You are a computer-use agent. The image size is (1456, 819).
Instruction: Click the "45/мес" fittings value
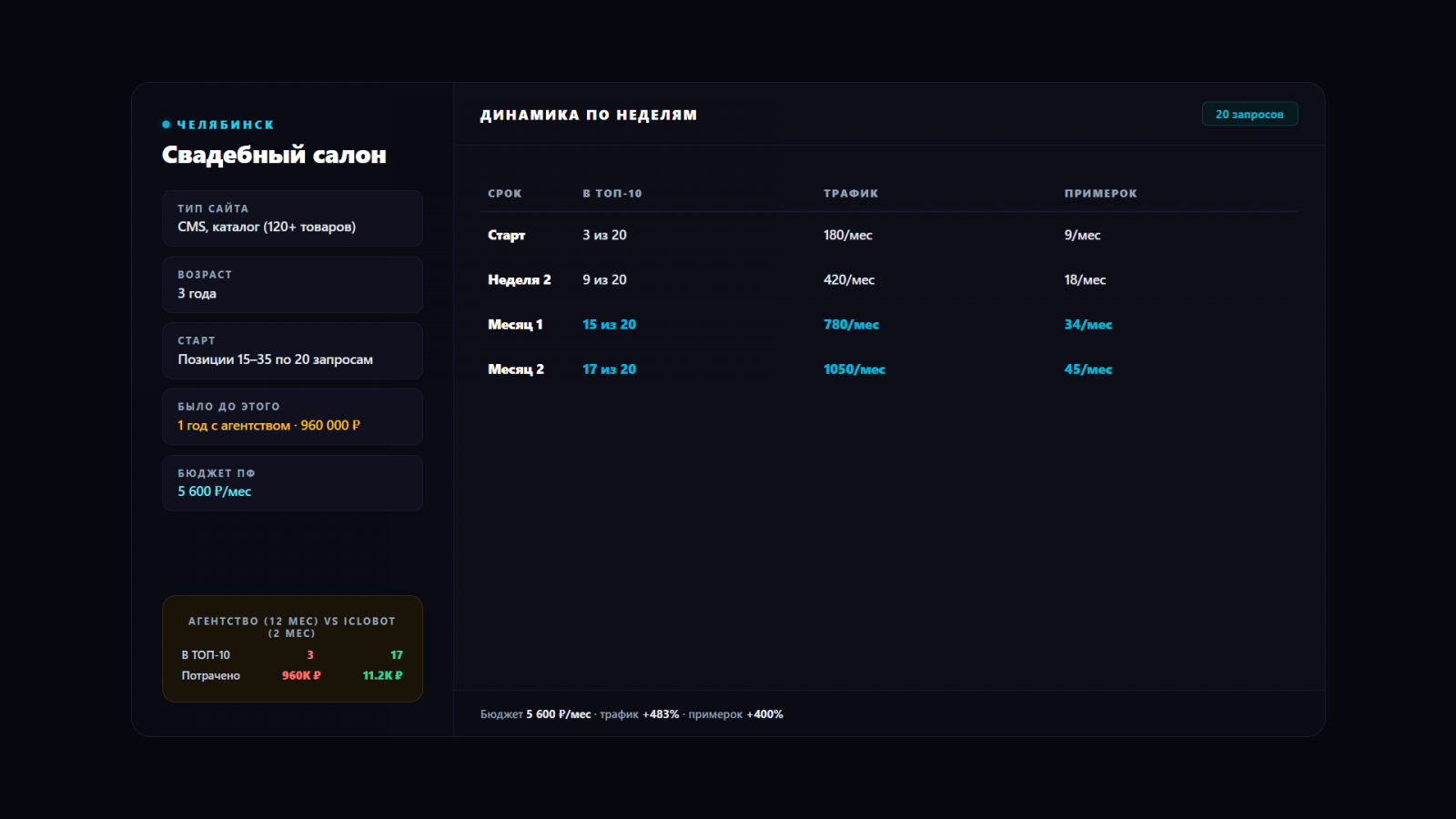point(1087,369)
